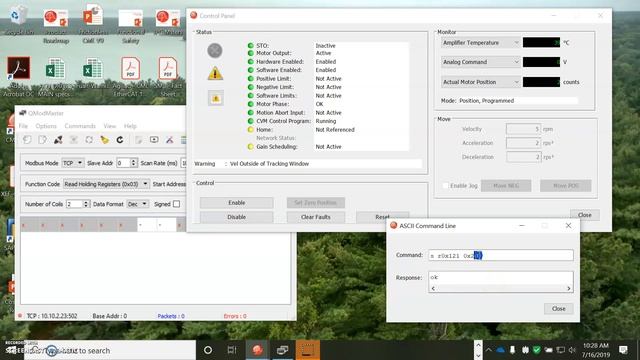The width and height of the screenshot is (640, 360).
Task: Toggle the Signed checkbox in QModMaster
Action: coord(176,204)
